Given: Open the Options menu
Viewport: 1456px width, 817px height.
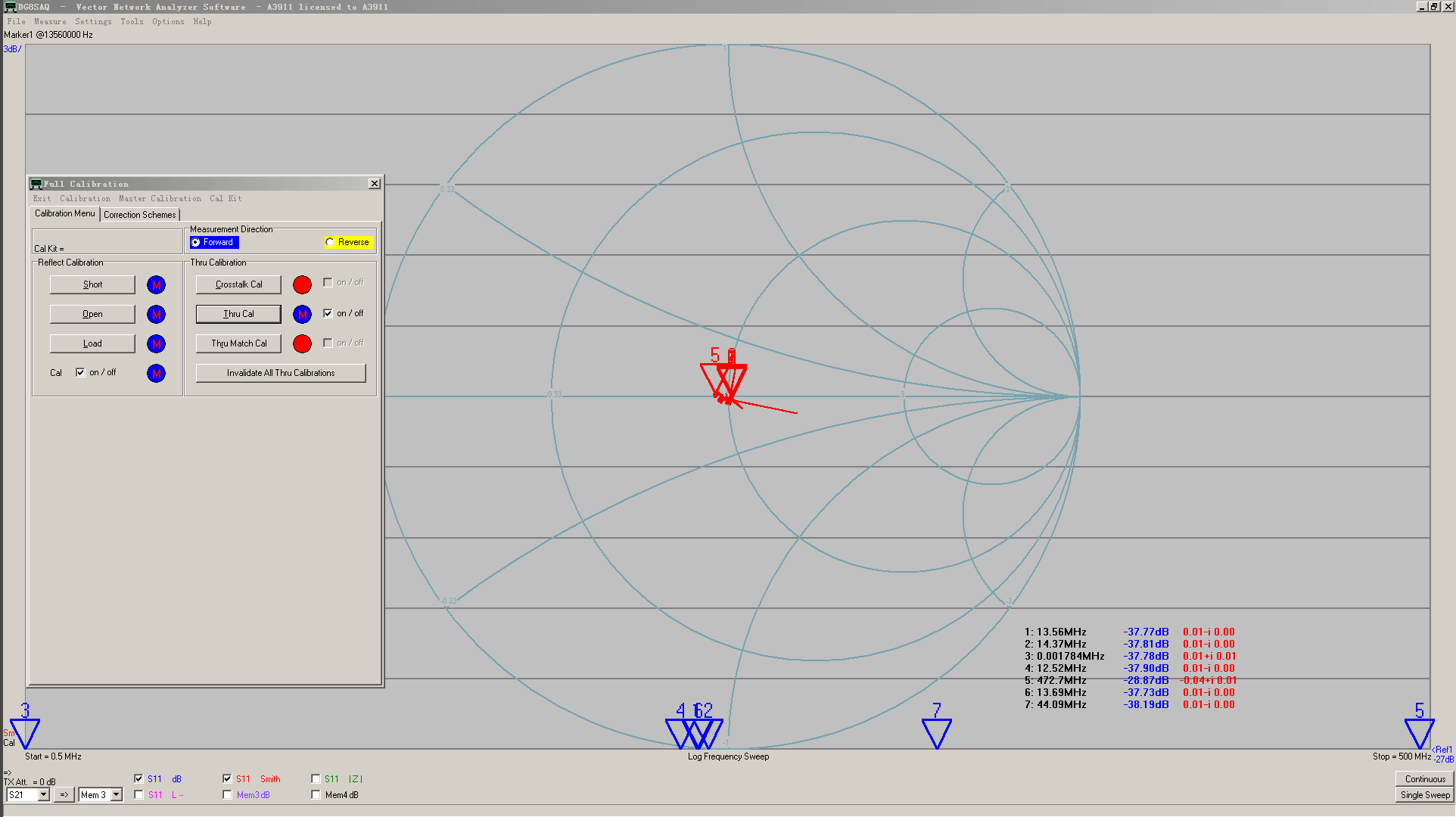Looking at the screenshot, I should [x=168, y=21].
